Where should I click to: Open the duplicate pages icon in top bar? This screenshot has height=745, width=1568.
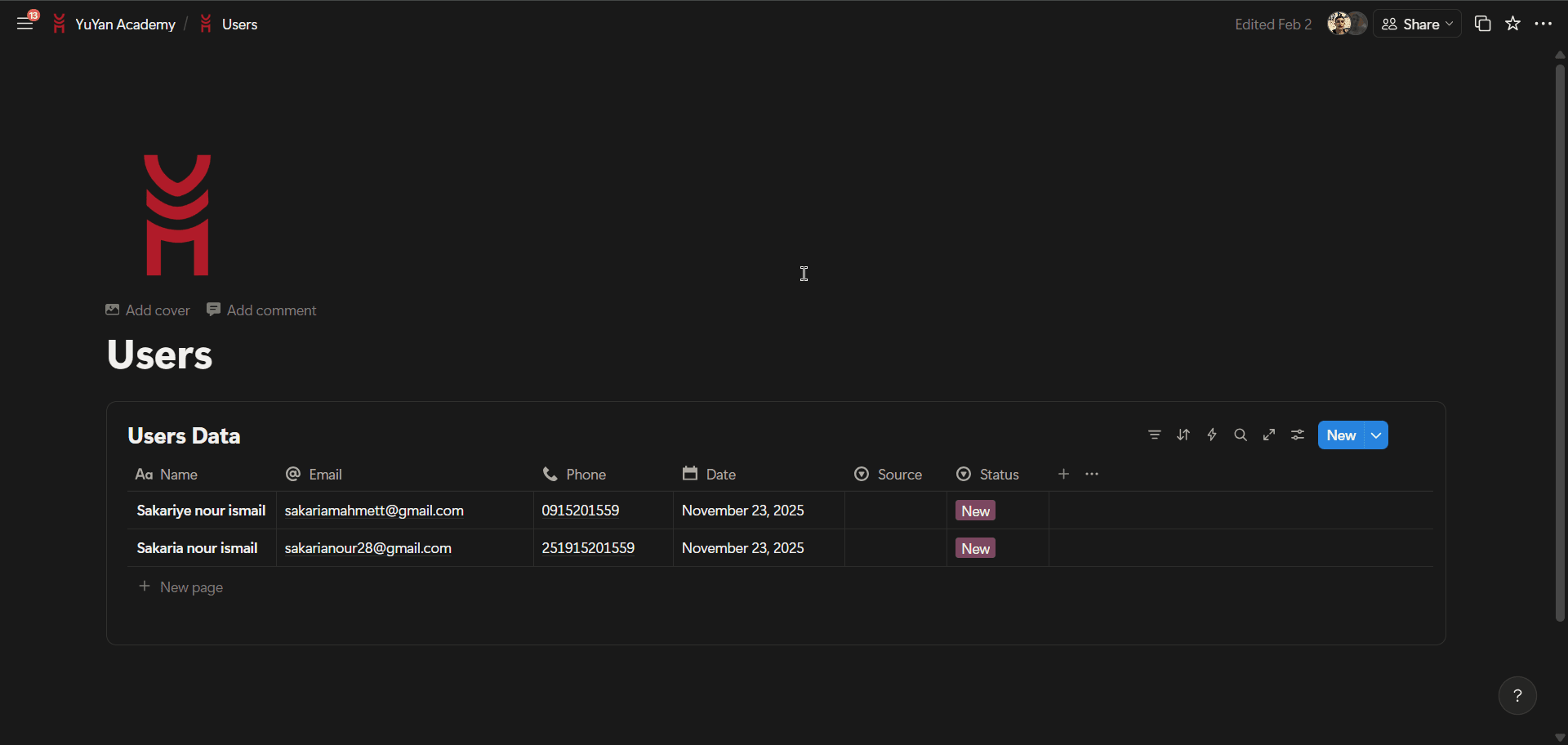[1482, 24]
